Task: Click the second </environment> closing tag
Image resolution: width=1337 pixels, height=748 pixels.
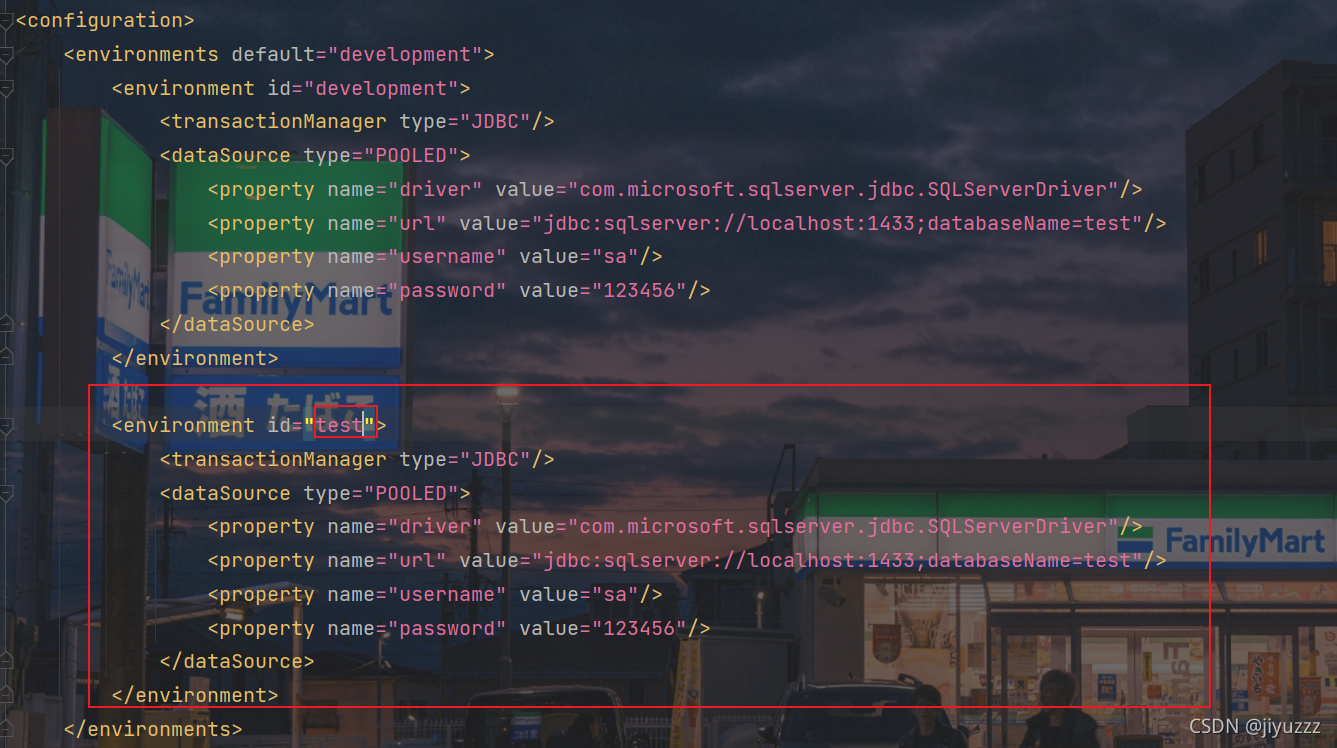Action: tap(195, 695)
